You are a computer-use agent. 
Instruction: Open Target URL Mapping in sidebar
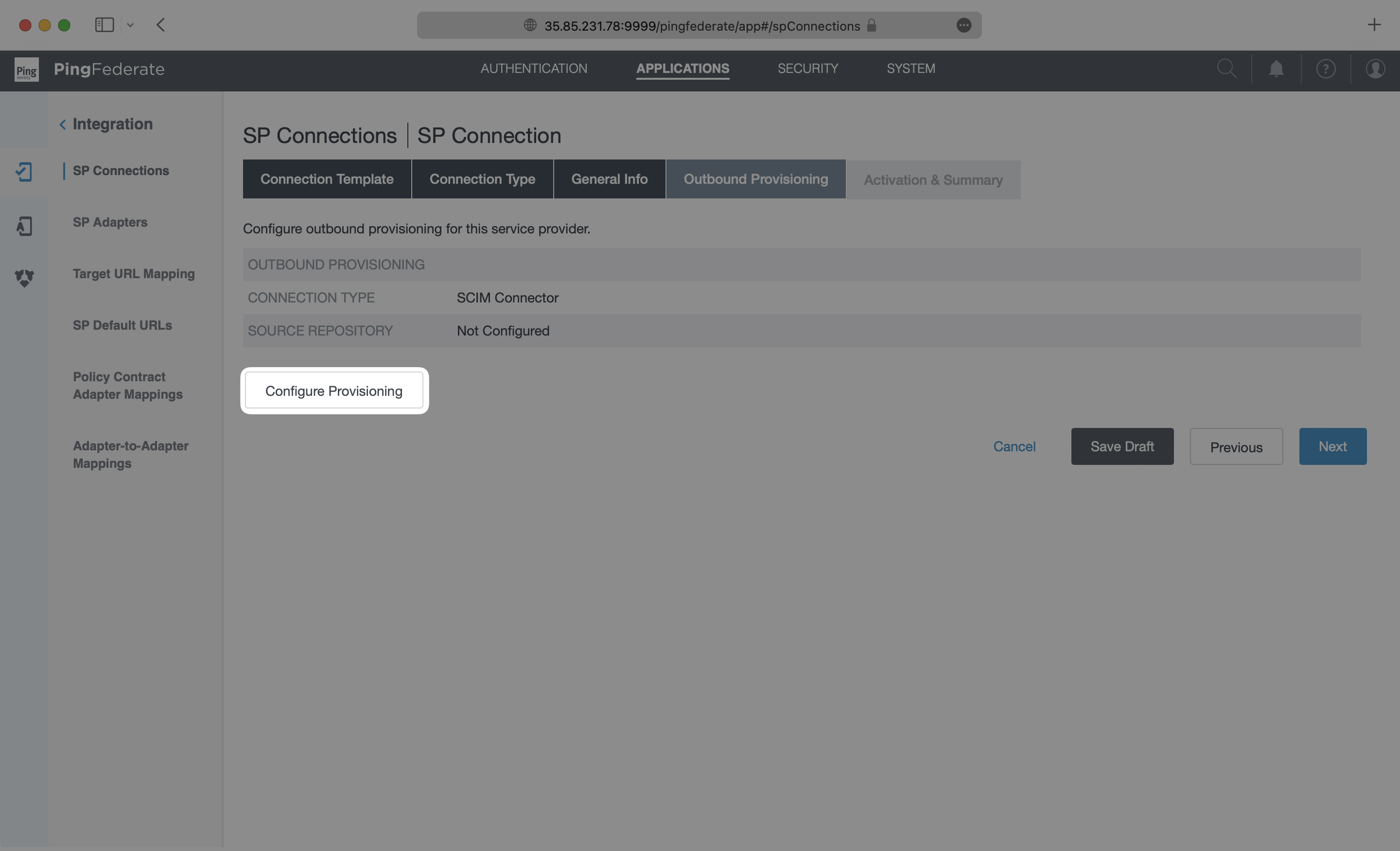134,274
